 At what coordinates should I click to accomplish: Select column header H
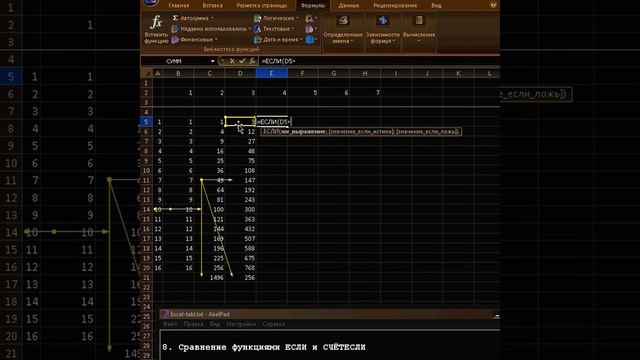point(365,73)
